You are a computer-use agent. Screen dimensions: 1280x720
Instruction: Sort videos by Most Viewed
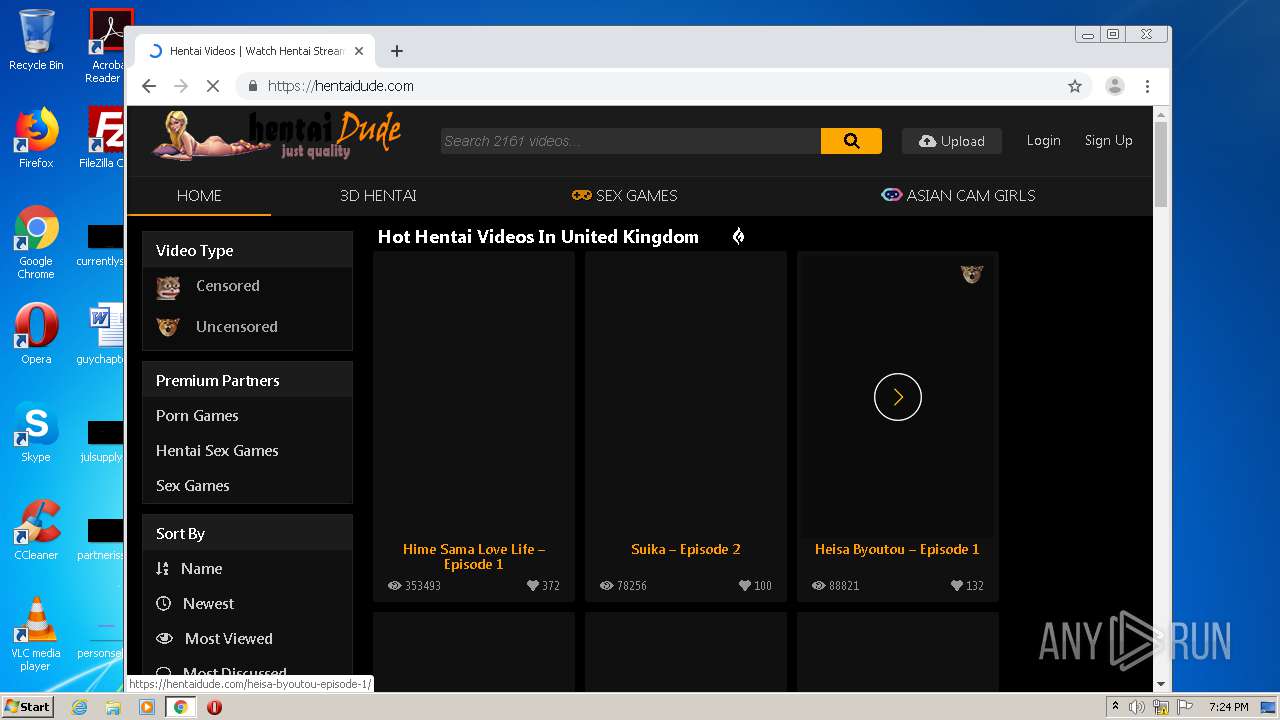(x=228, y=639)
